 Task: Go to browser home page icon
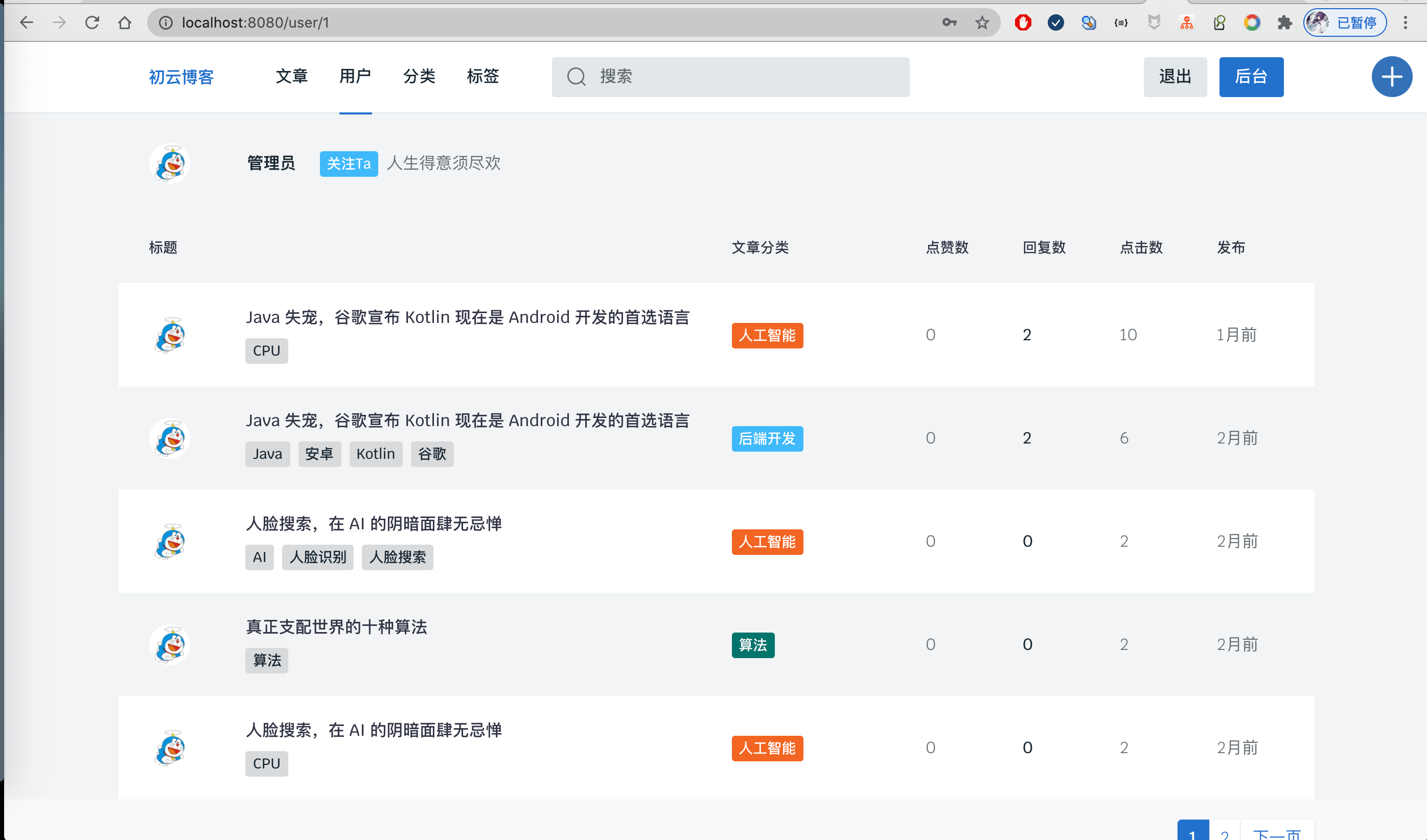125,22
